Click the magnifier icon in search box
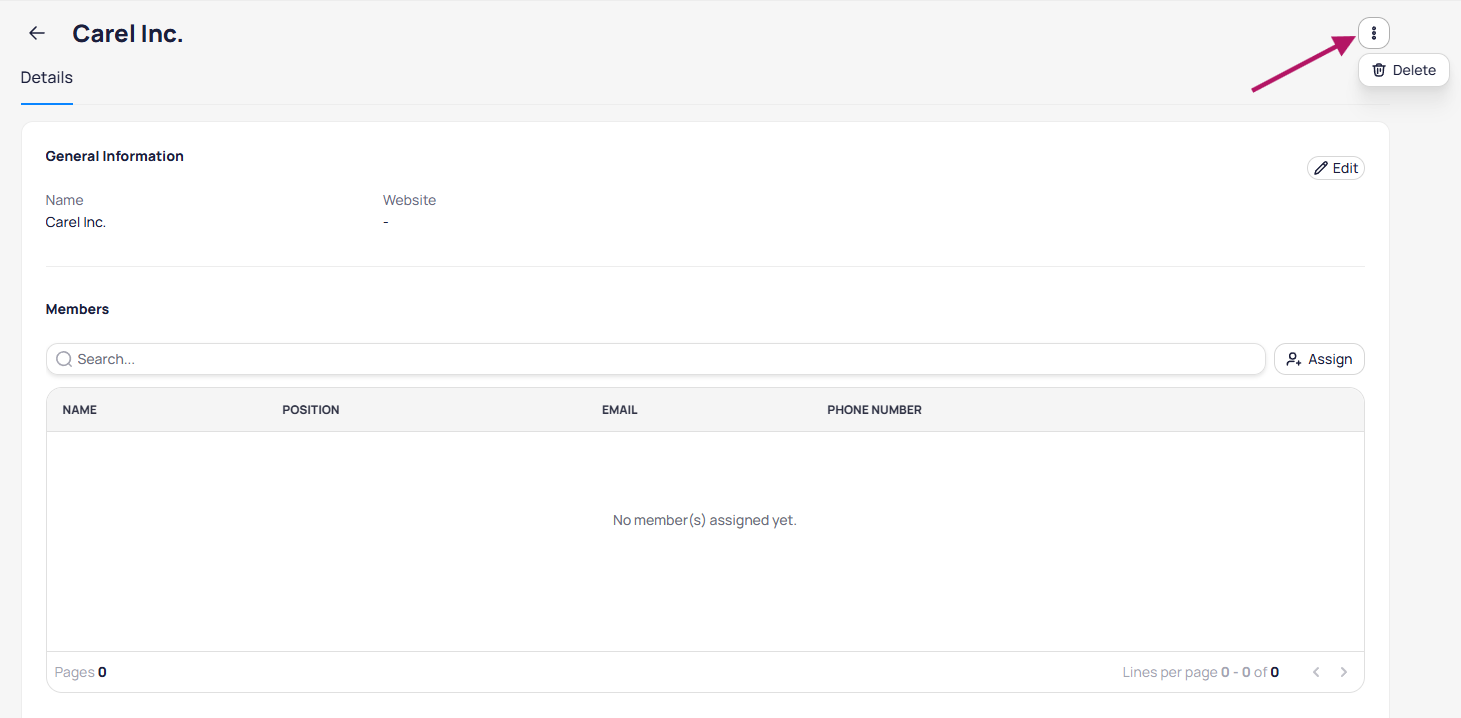Image resolution: width=1461 pixels, height=718 pixels. click(x=64, y=359)
